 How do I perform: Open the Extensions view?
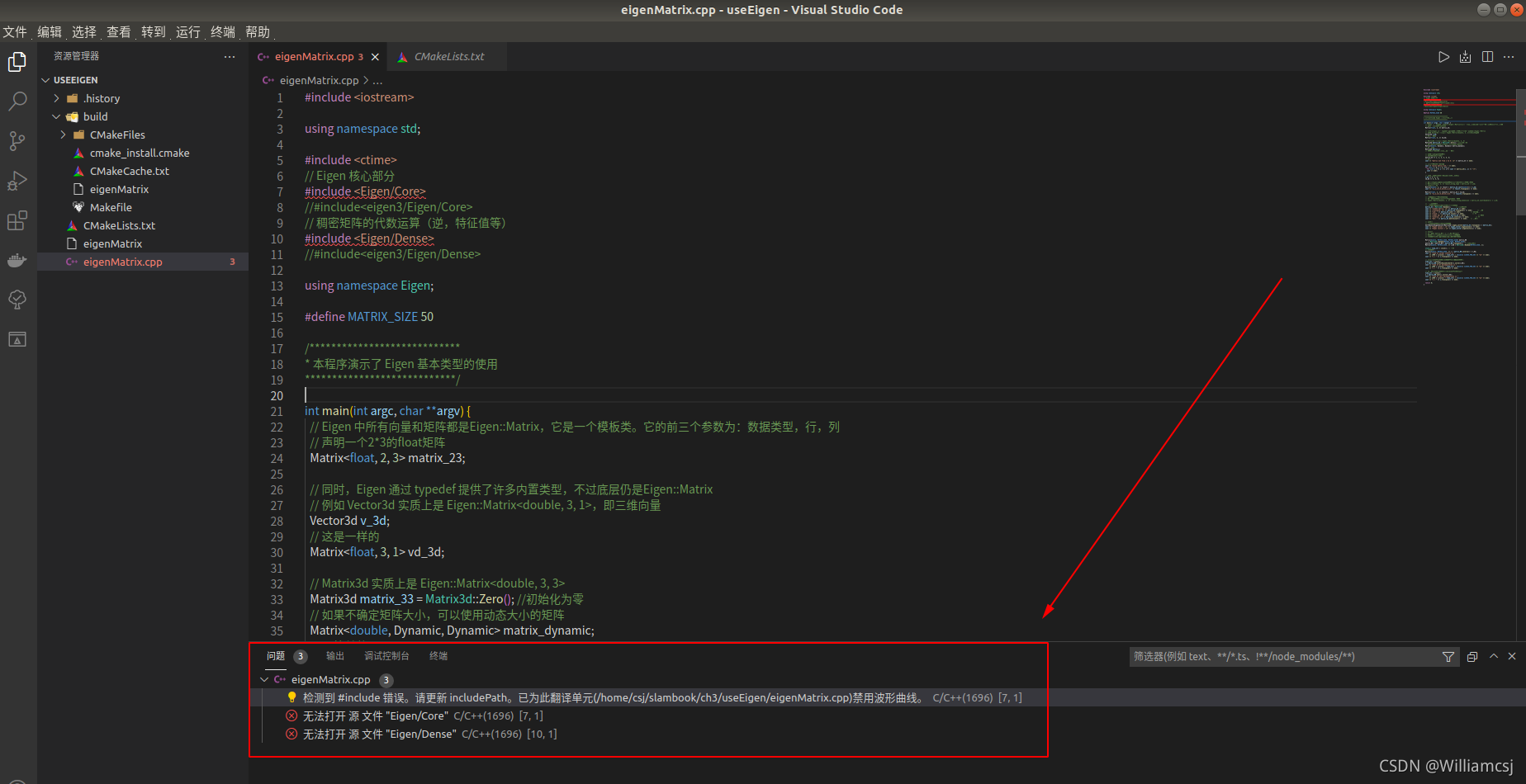(17, 220)
